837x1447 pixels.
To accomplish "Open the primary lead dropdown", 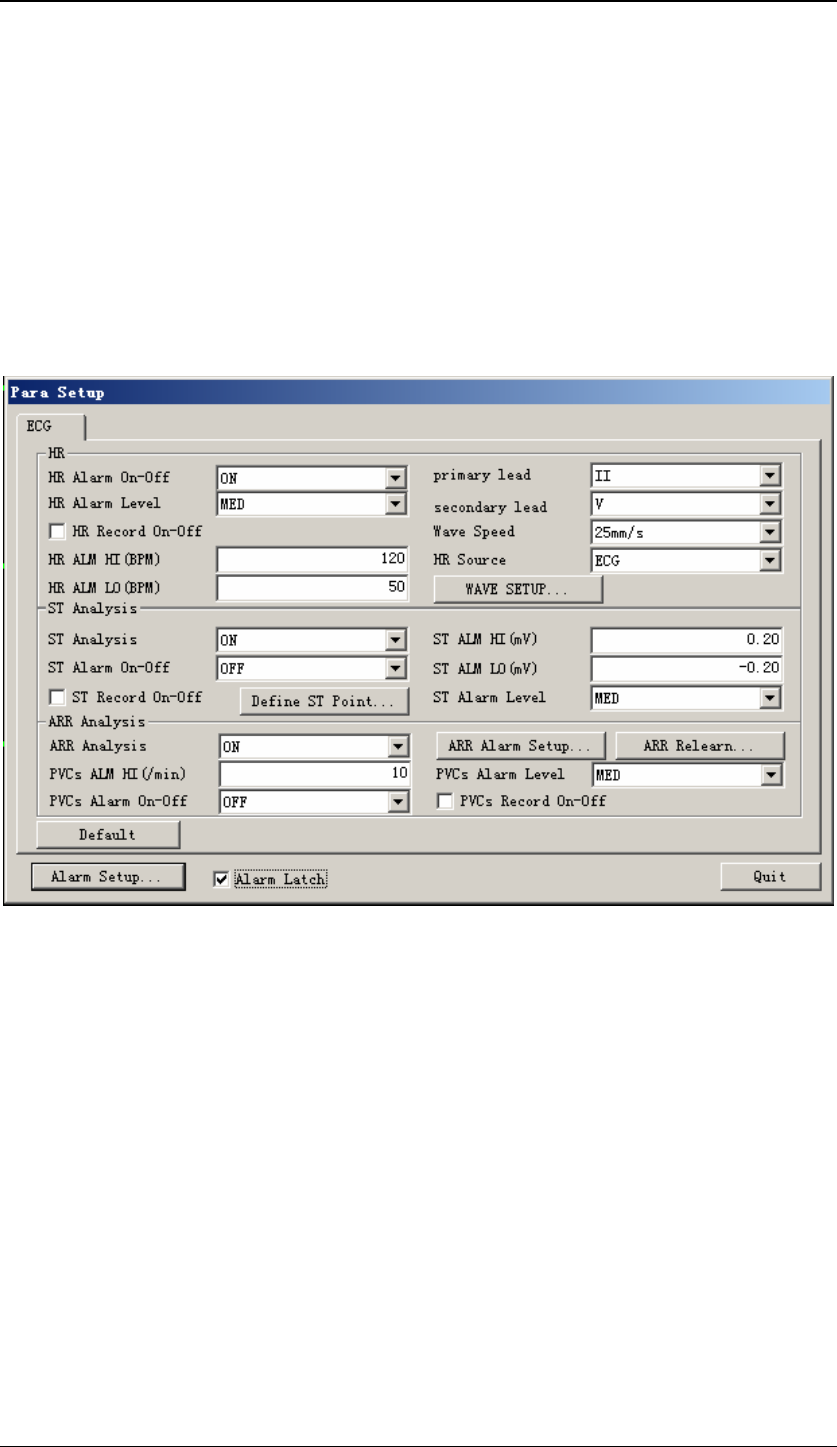I will pyautogui.click(x=686, y=475).
